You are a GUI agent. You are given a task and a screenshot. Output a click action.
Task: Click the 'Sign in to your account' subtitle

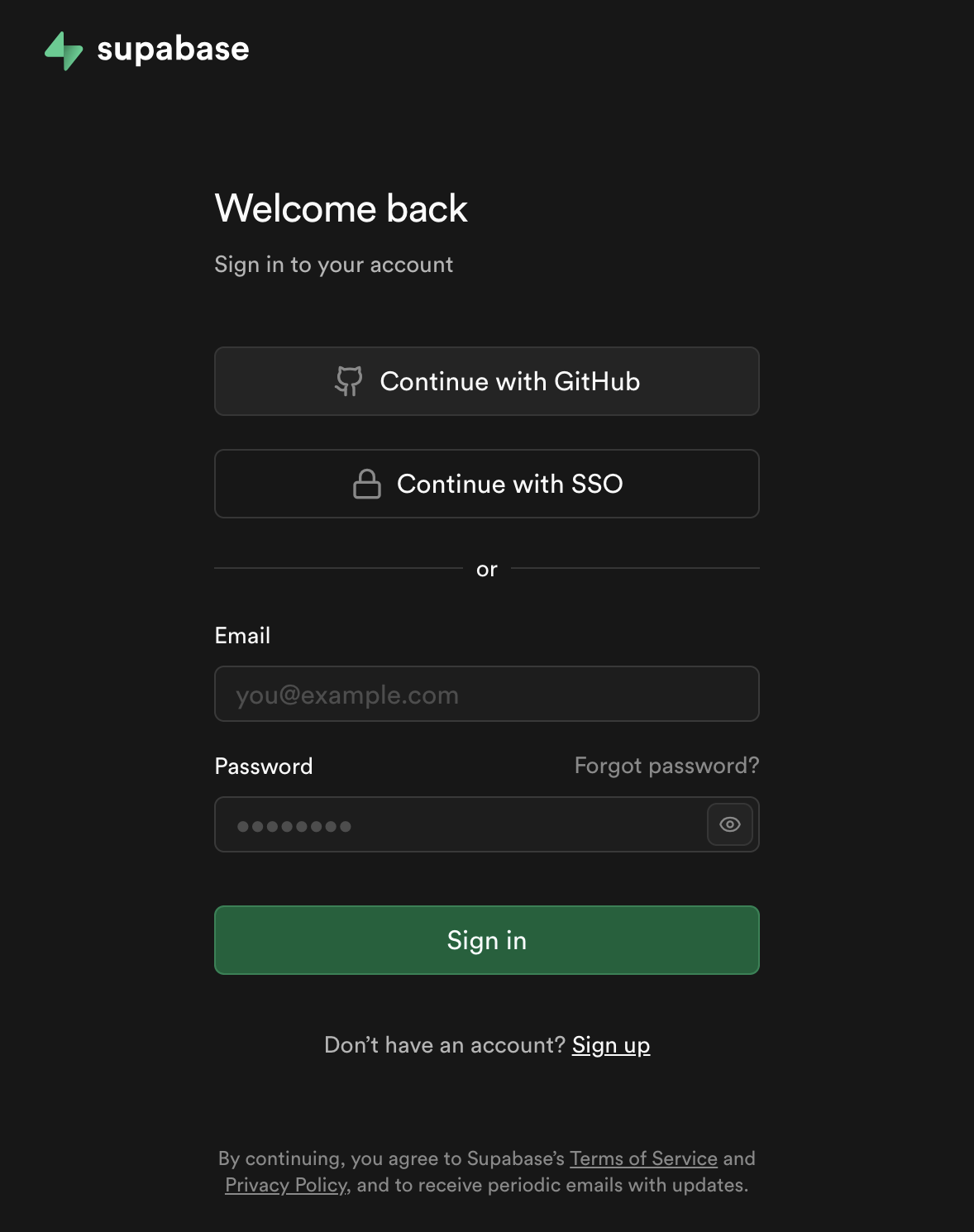pos(334,265)
